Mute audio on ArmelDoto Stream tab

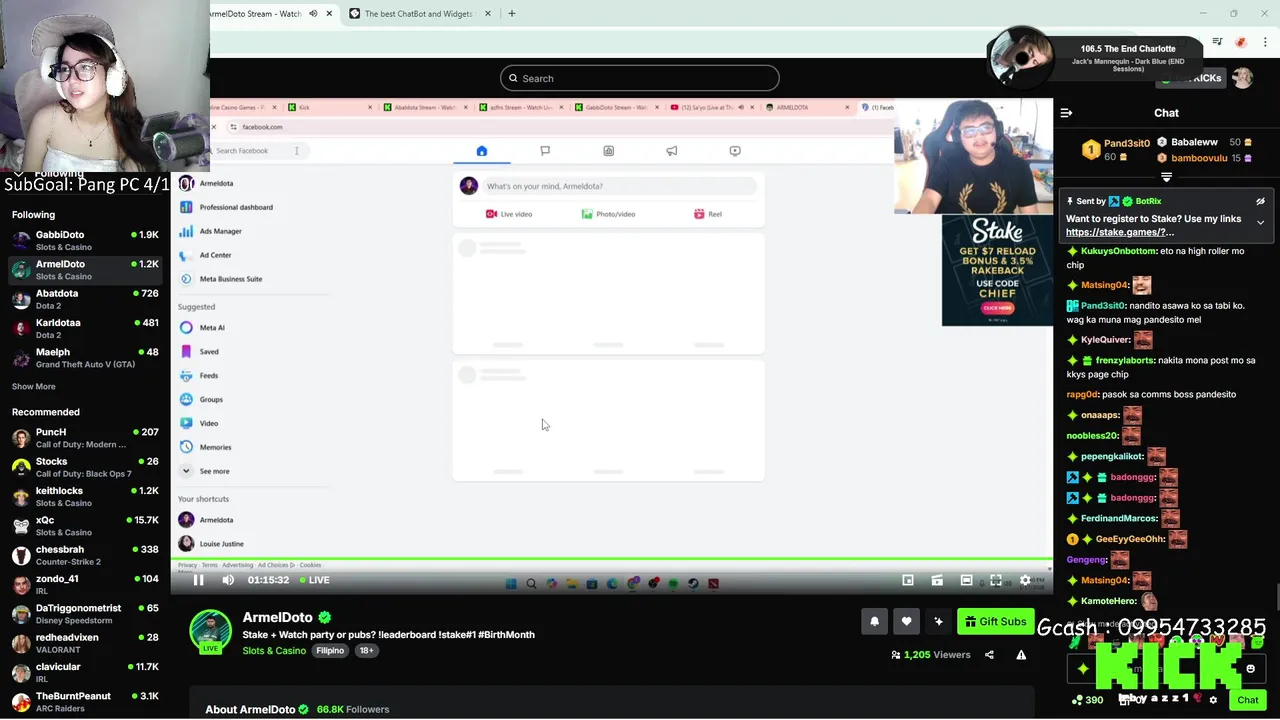(313, 14)
